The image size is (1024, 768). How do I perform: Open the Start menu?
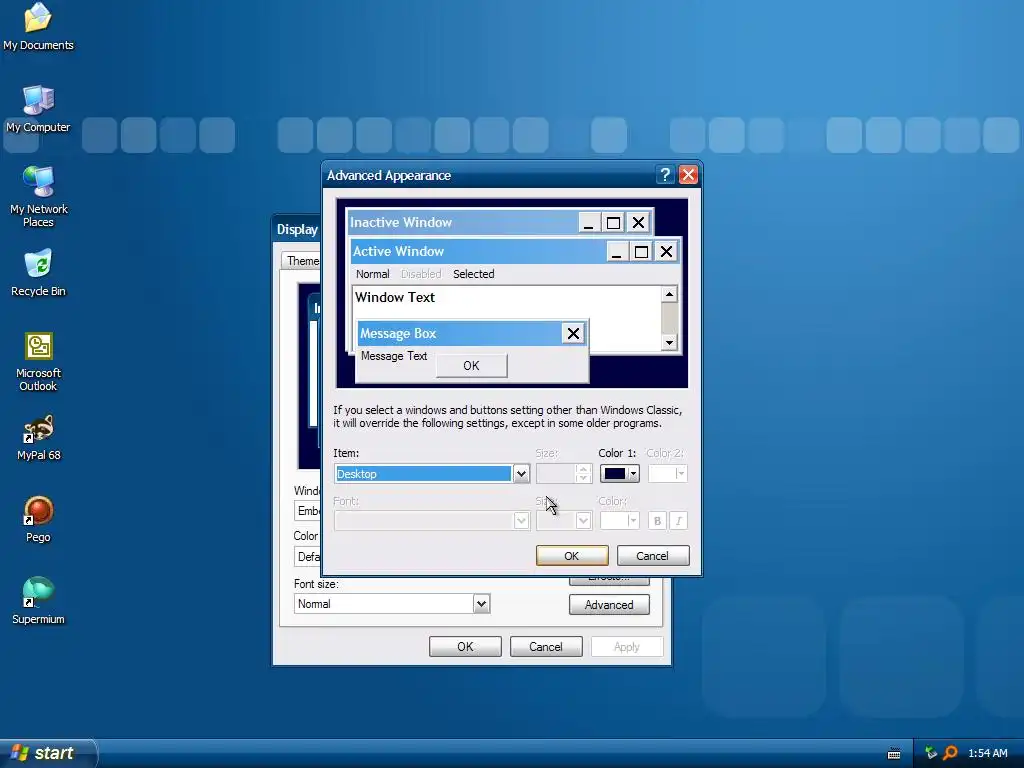point(48,753)
